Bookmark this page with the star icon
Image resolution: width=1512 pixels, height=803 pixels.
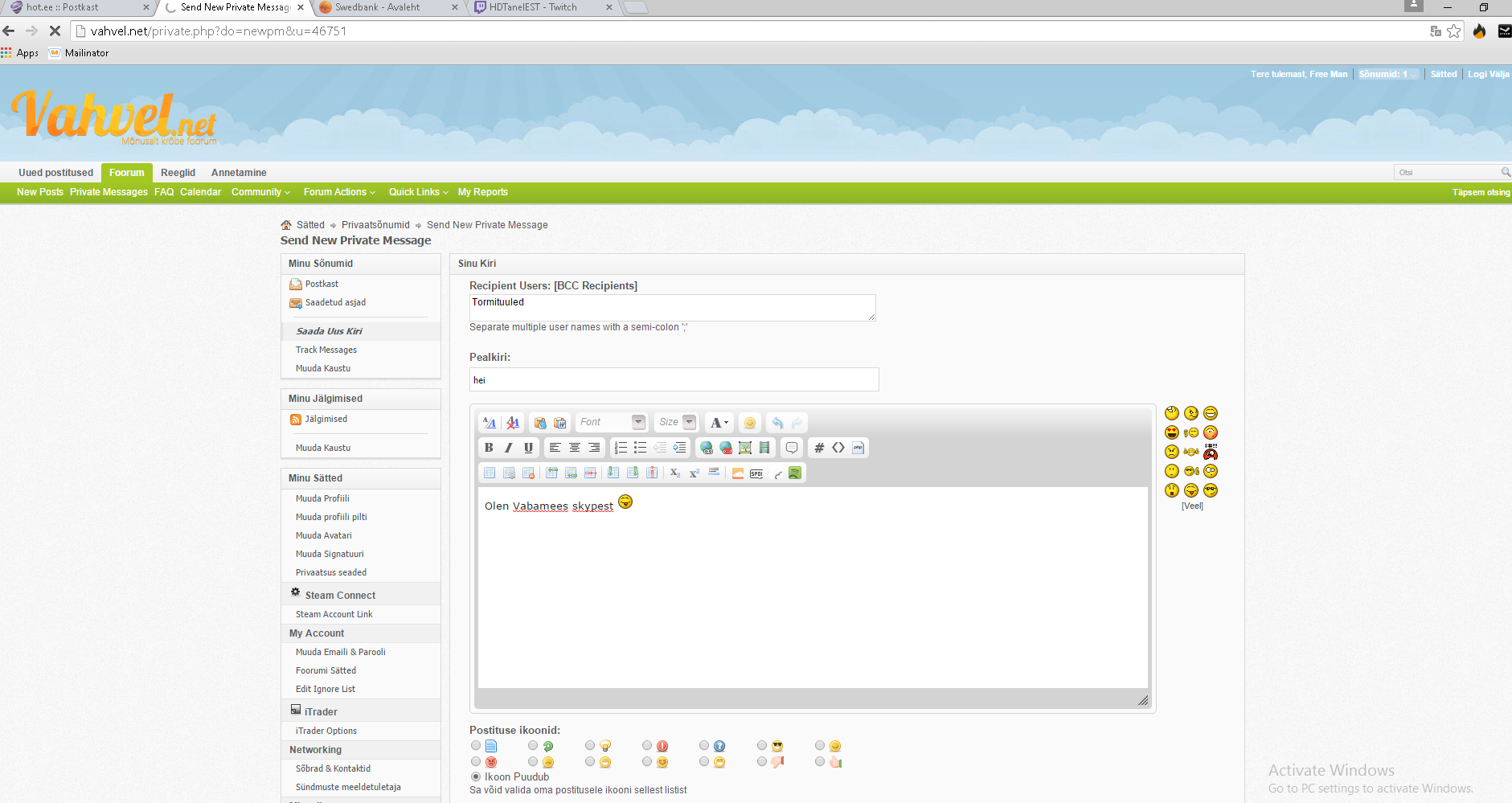[x=1454, y=31]
